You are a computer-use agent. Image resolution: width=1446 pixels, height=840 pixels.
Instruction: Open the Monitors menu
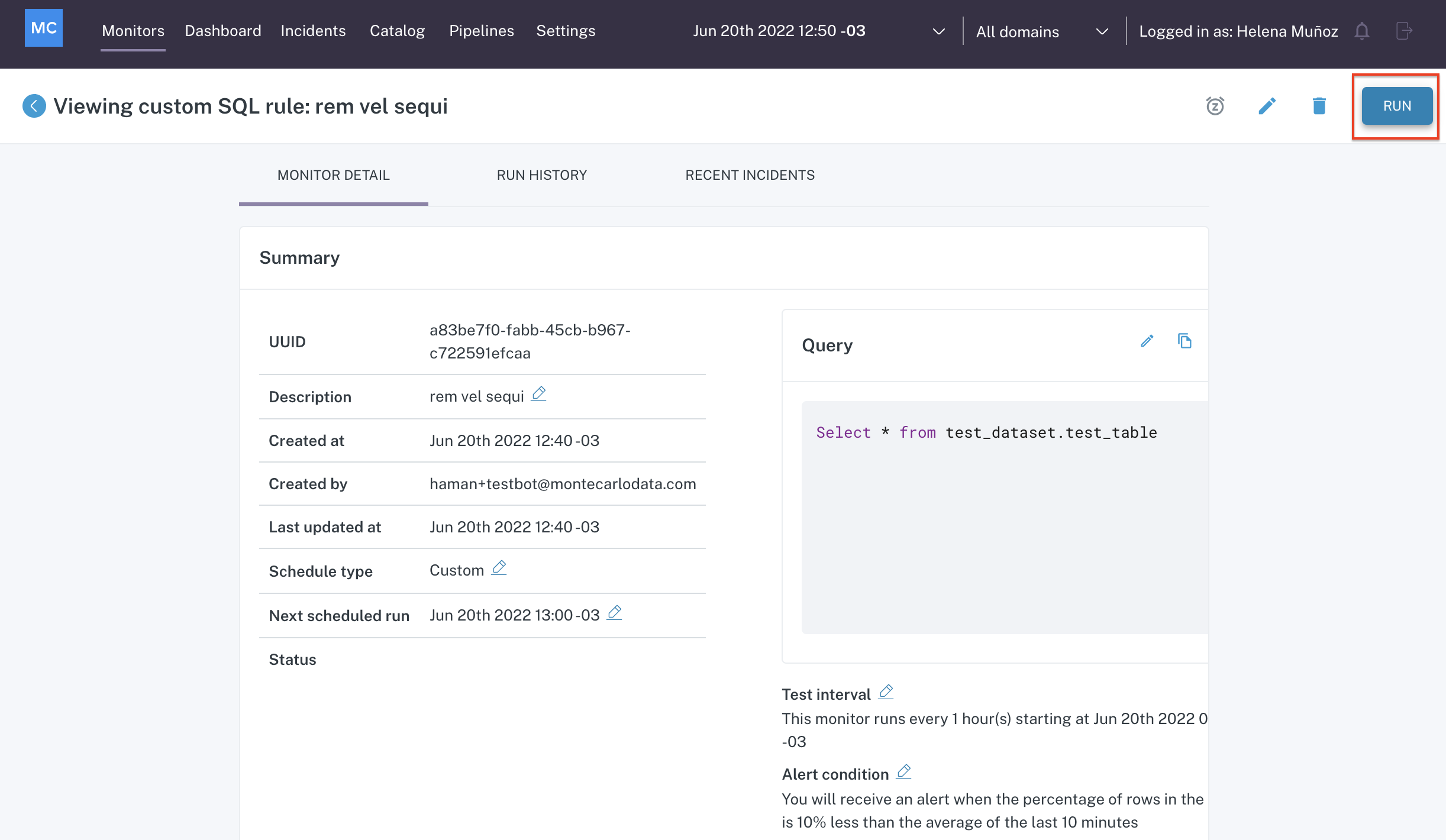tap(133, 31)
